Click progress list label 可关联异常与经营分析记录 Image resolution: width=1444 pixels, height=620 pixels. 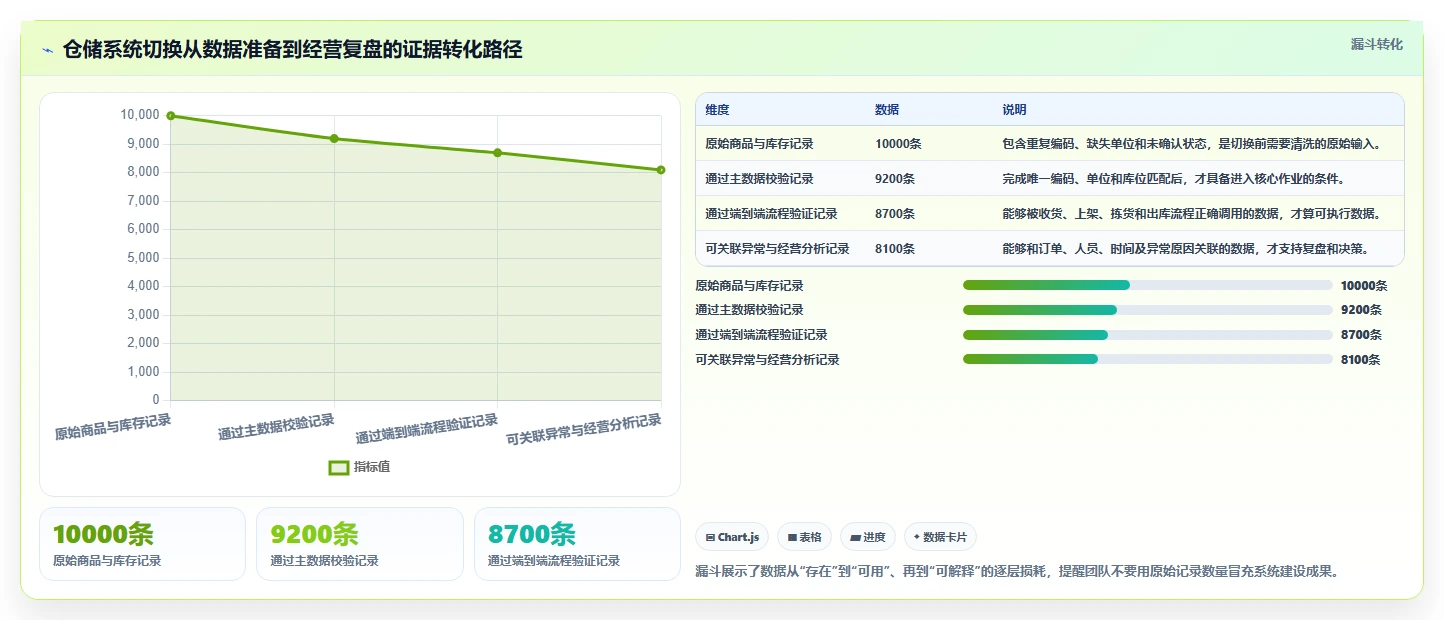(x=767, y=359)
